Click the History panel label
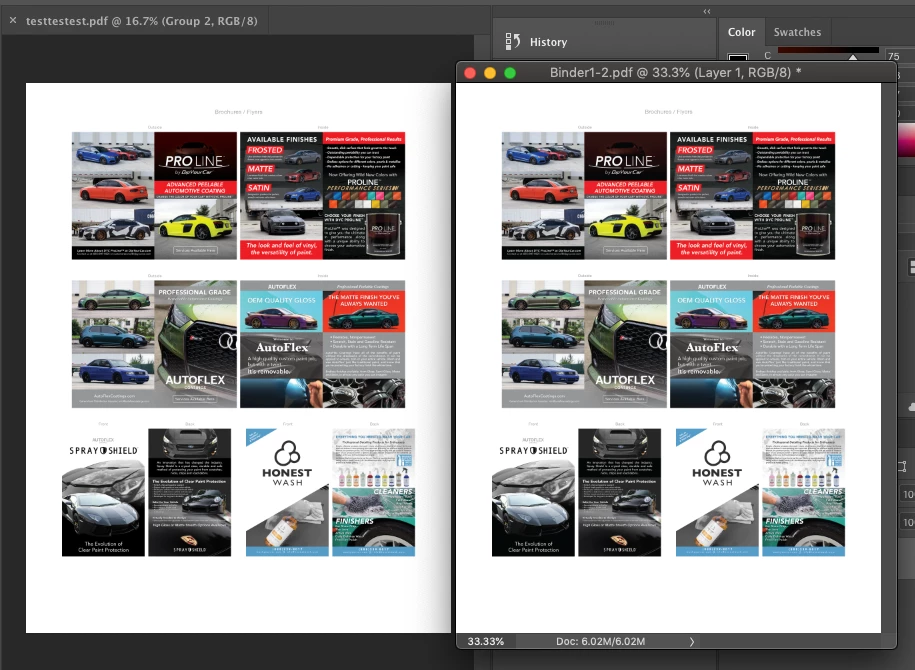 (548, 42)
